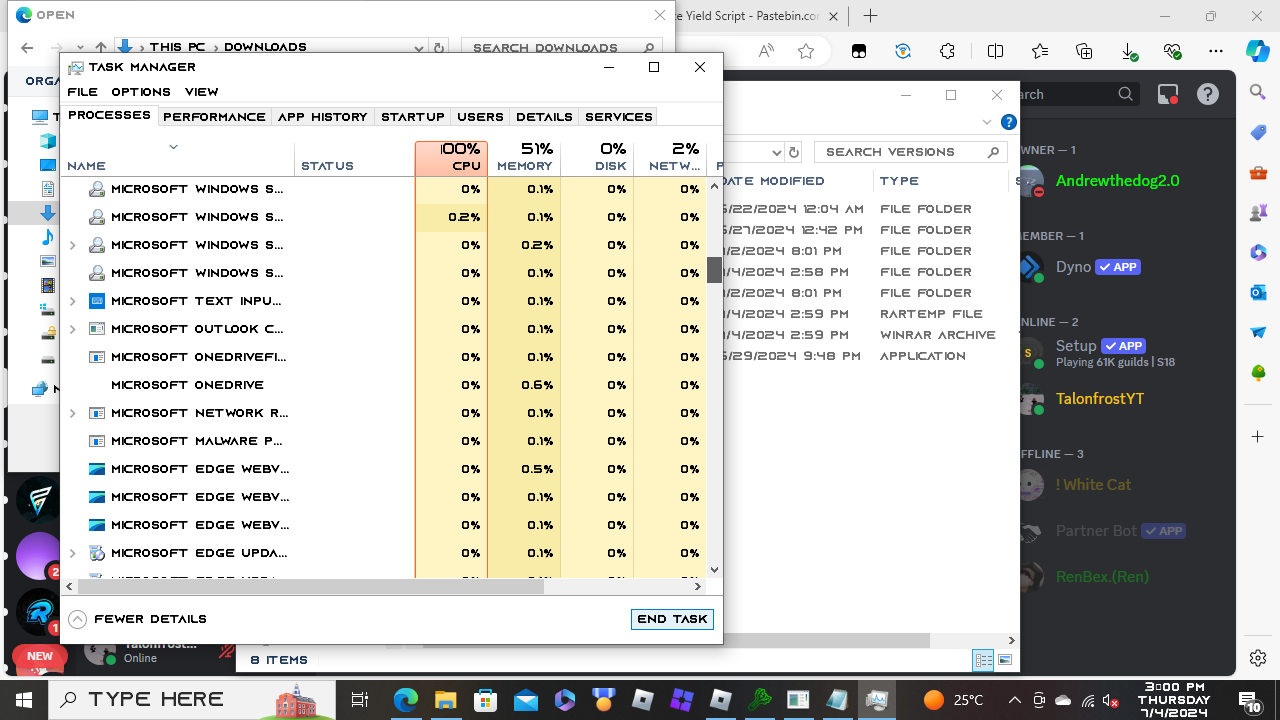Open the Discord Help question mark
This screenshot has height=720, width=1280.
(x=1208, y=94)
